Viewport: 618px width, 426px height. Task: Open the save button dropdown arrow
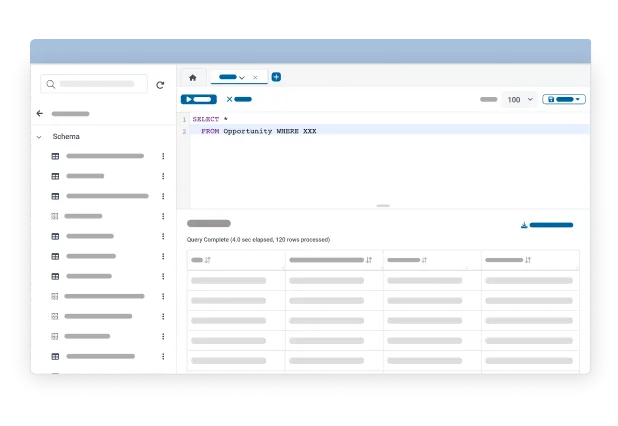coord(578,100)
